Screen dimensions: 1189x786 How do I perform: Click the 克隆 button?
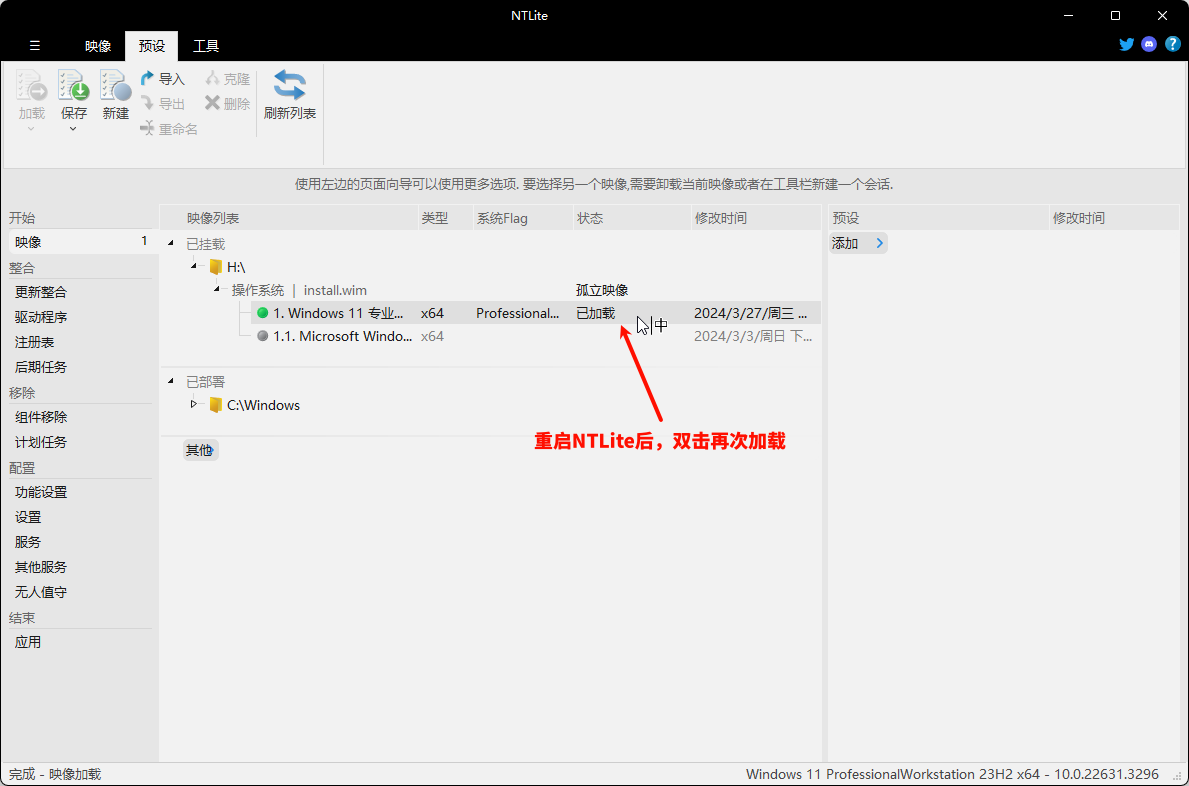click(227, 79)
